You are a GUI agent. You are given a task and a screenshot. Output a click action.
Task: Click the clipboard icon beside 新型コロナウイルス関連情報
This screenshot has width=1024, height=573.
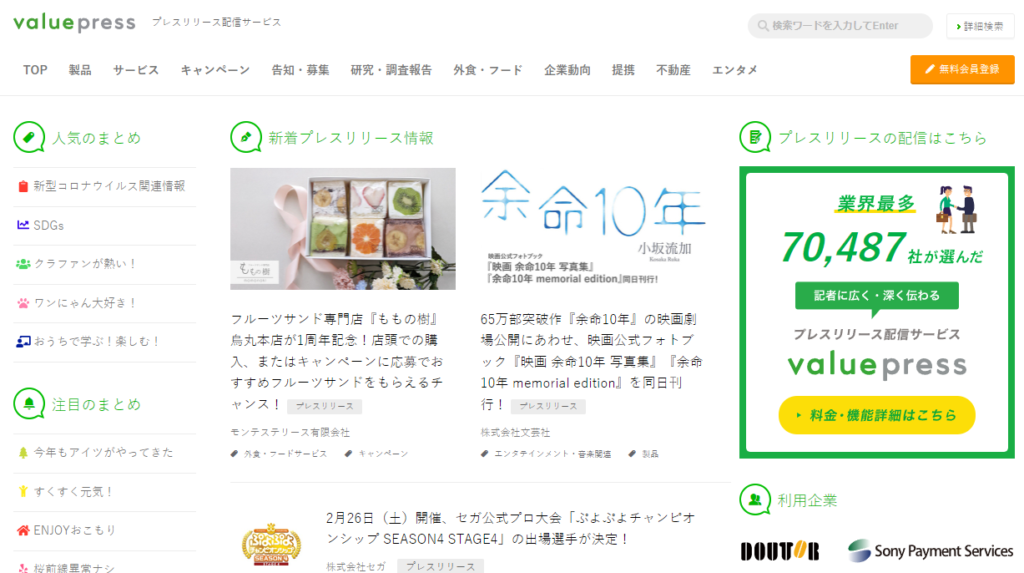coord(23,186)
